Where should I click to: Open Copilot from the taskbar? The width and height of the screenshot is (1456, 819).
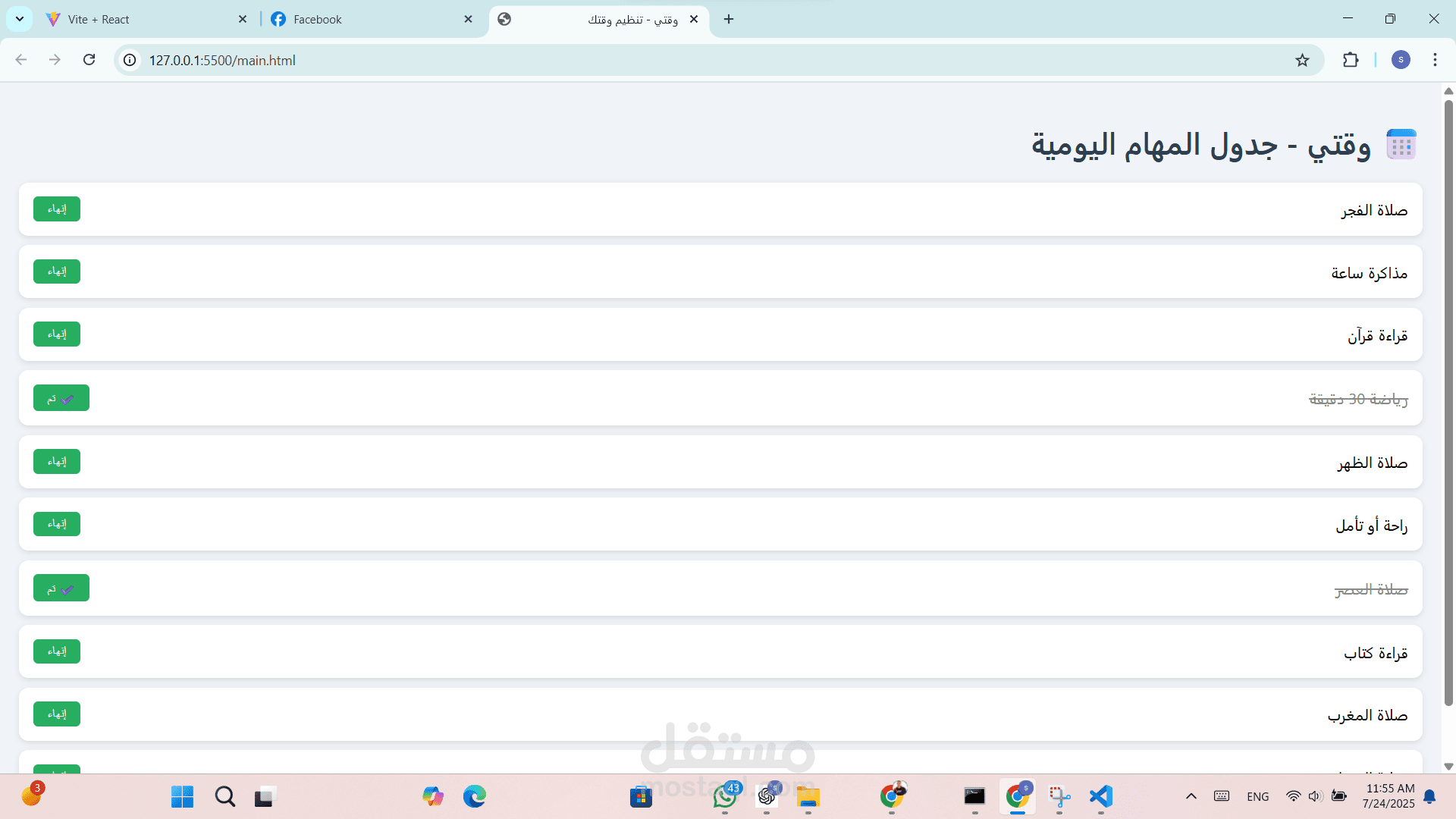coord(433,796)
